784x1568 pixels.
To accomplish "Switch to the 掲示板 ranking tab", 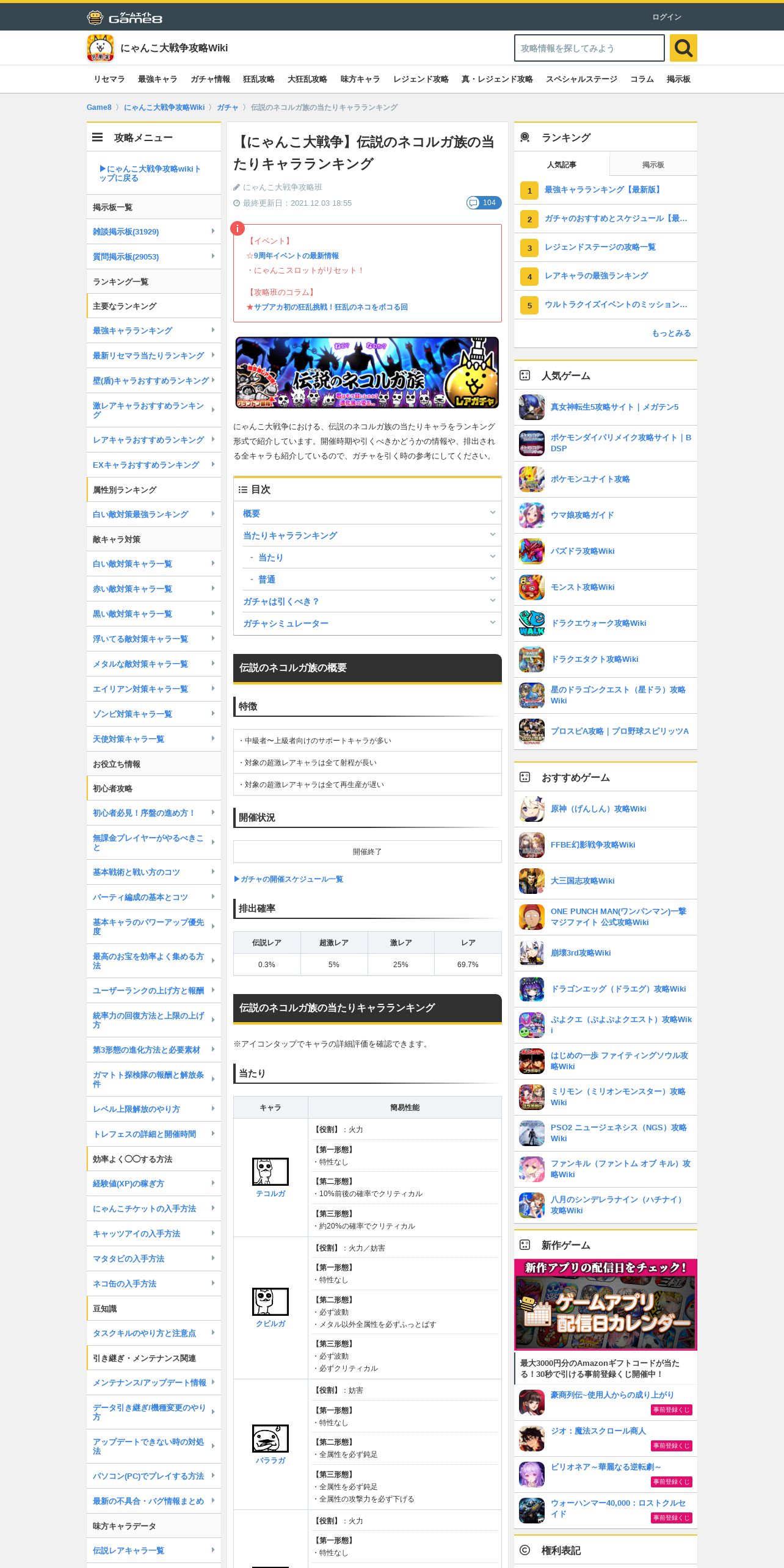I will [x=653, y=165].
